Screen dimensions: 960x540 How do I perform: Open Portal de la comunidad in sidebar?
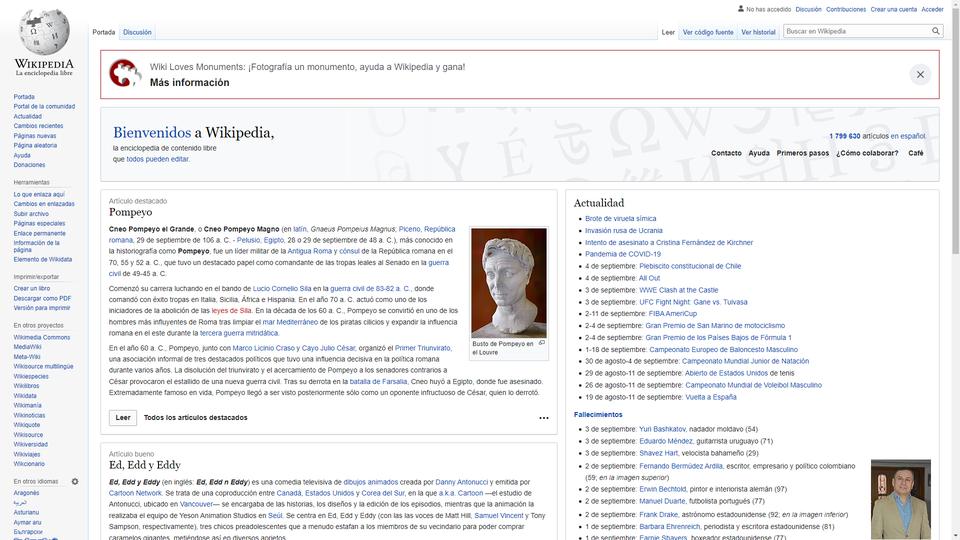(44, 107)
